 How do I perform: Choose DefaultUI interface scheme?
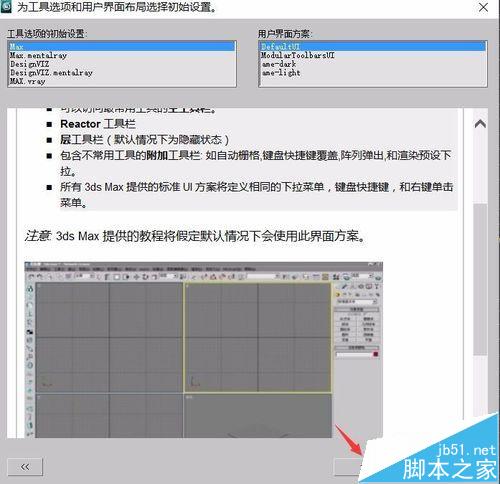pos(373,47)
